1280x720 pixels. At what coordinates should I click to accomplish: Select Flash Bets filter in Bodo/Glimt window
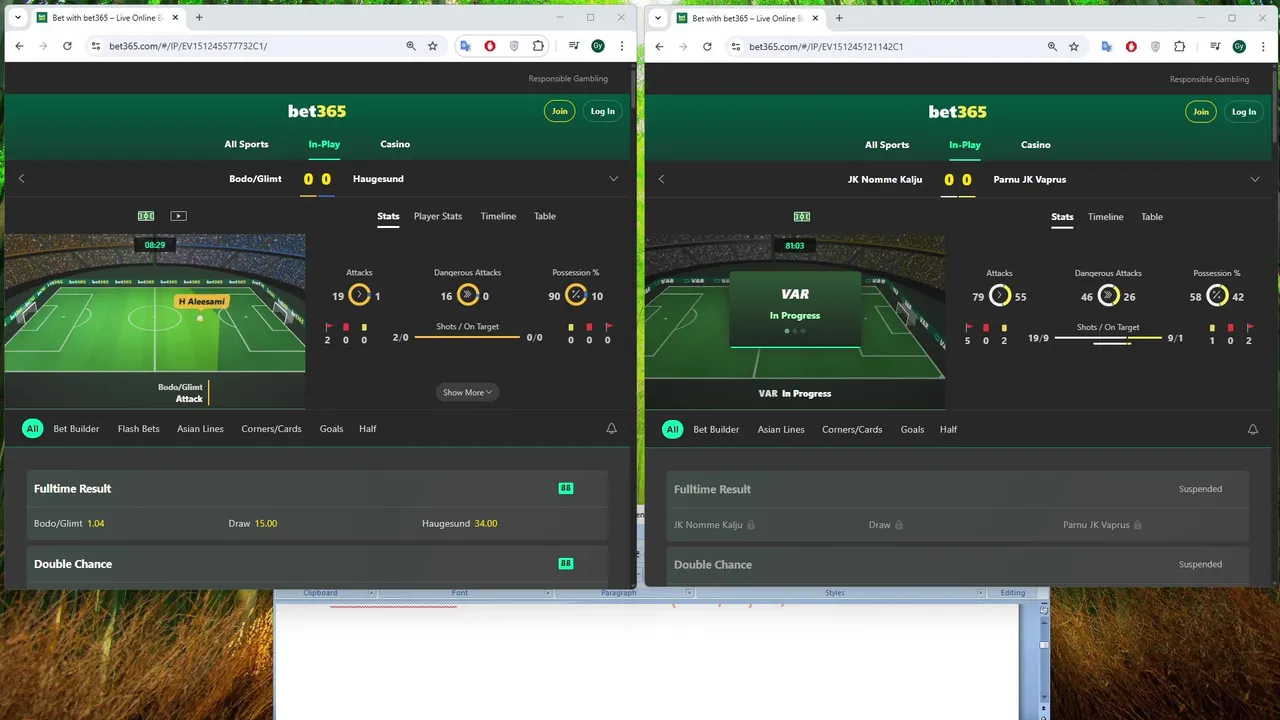(138, 429)
